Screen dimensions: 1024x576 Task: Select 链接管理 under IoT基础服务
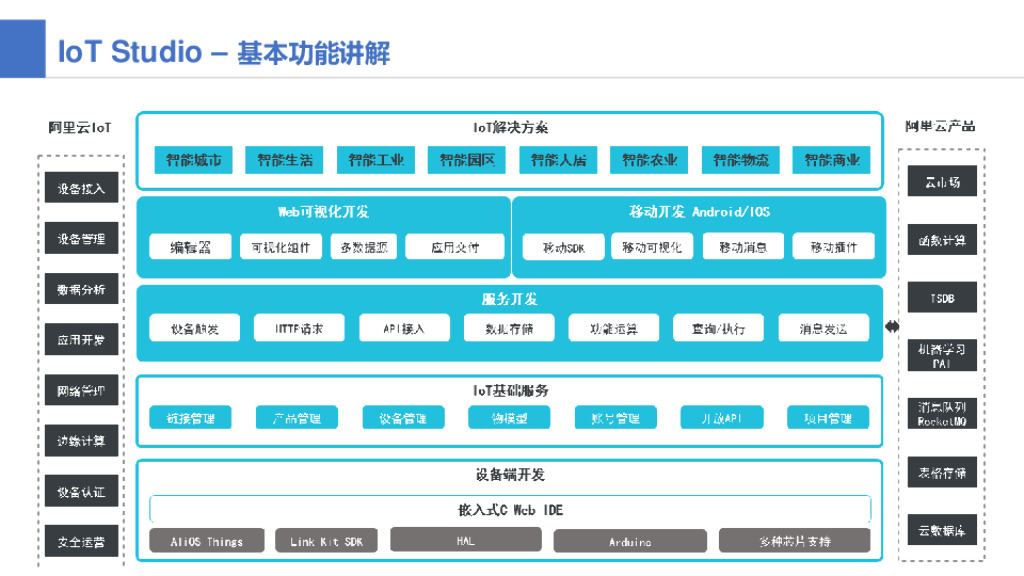click(x=190, y=417)
